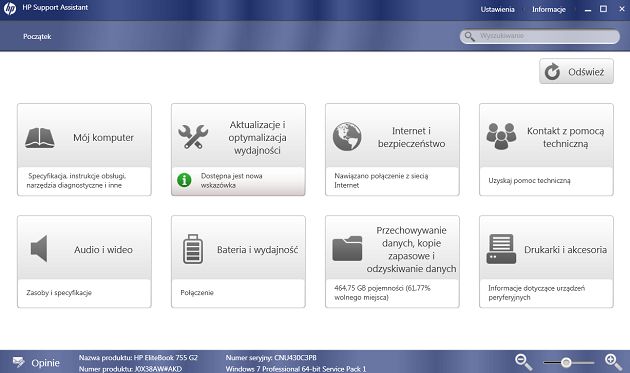This screenshot has height=373, width=630.
Task: Click the Opinie link text
Action: coord(45,363)
